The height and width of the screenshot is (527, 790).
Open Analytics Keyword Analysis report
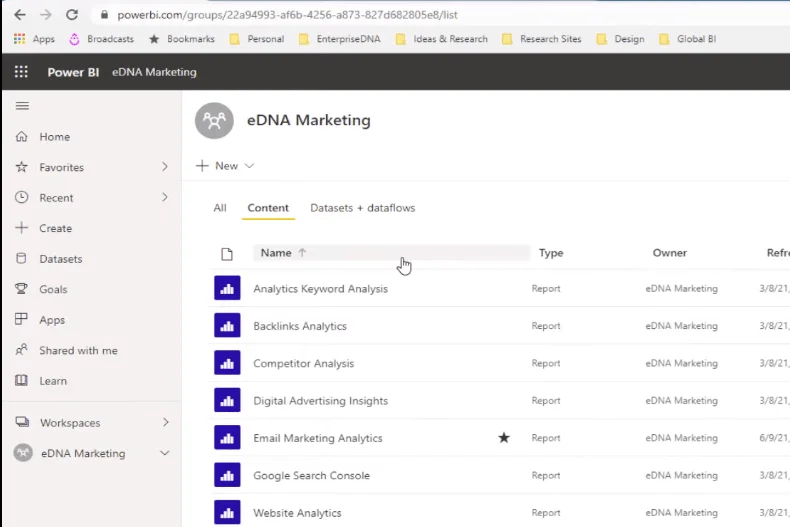click(320, 289)
